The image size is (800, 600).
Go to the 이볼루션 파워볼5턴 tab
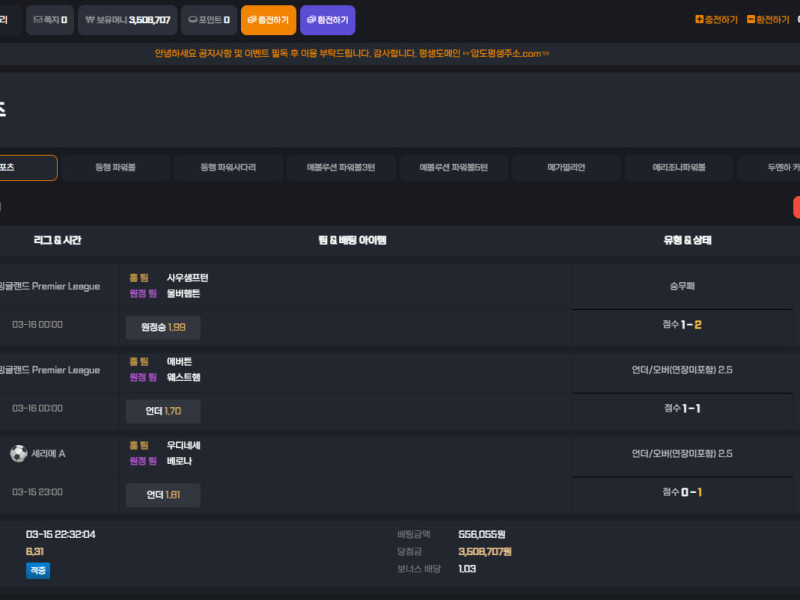coord(453,168)
